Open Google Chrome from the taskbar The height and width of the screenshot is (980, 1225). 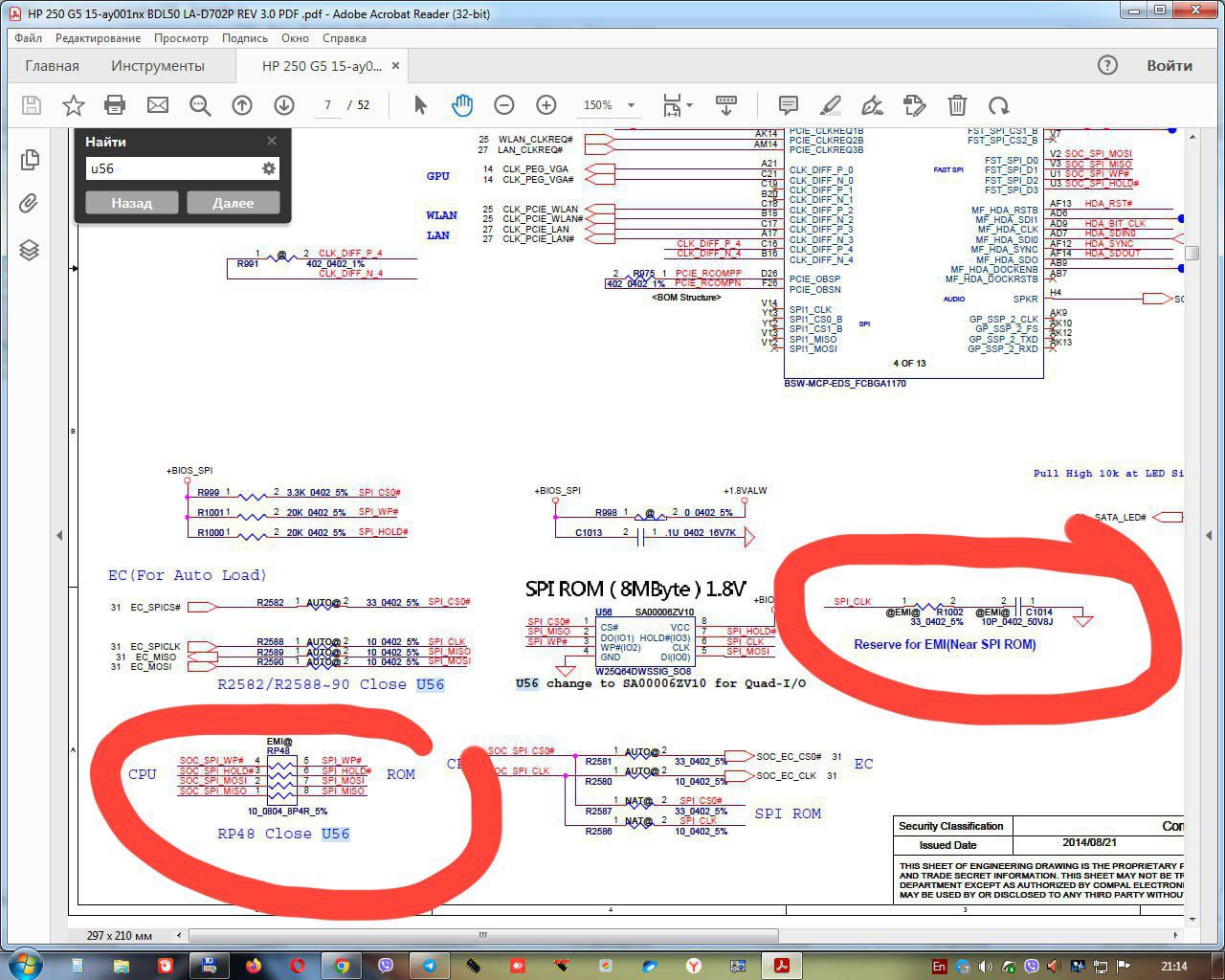[x=342, y=966]
